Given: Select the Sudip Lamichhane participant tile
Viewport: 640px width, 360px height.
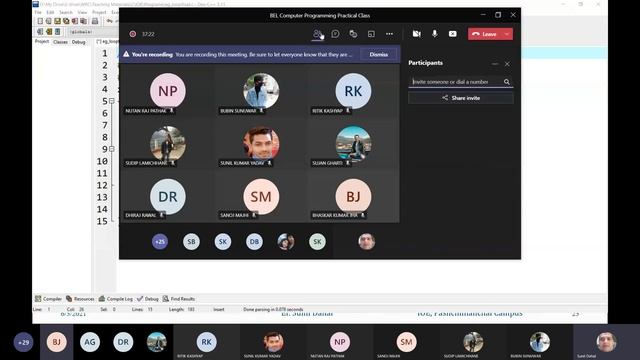Looking at the screenshot, I should (x=168, y=144).
